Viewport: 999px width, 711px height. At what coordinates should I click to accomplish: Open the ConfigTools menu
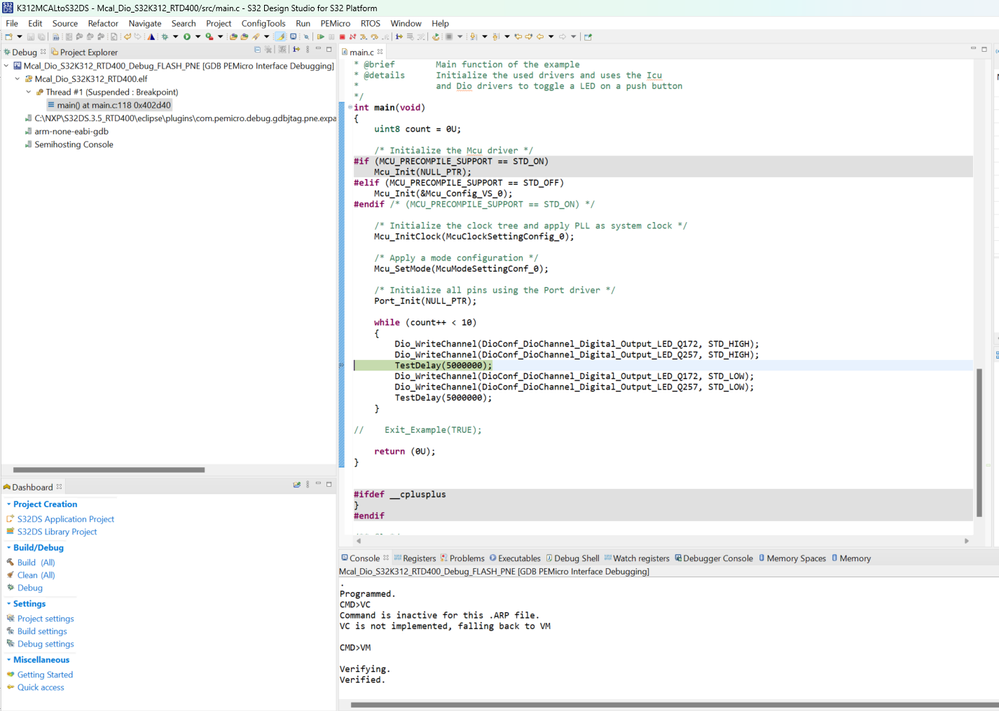263,23
